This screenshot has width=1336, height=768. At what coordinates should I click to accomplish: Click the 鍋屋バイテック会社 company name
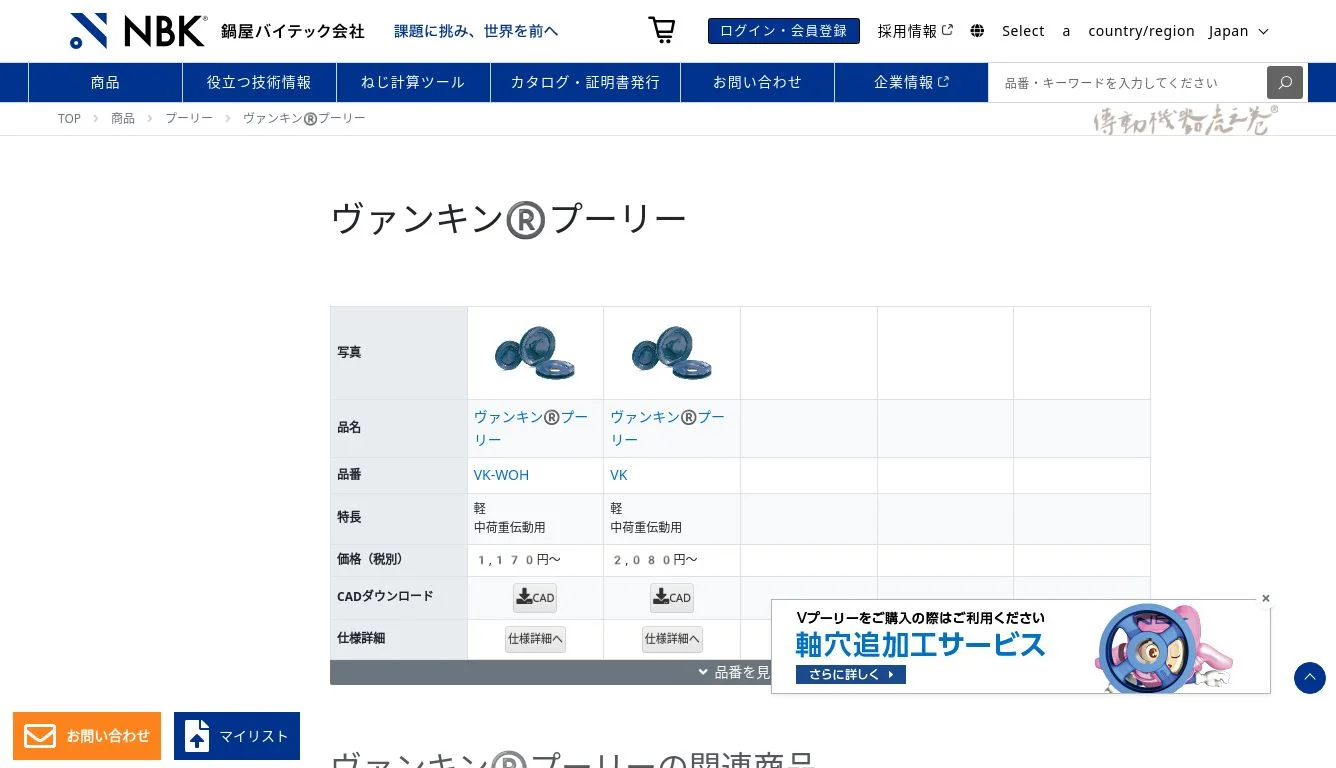click(x=293, y=31)
